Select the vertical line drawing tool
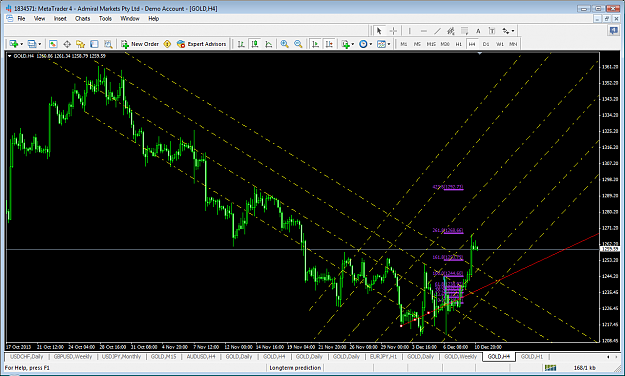The image size is (625, 376). [x=409, y=31]
